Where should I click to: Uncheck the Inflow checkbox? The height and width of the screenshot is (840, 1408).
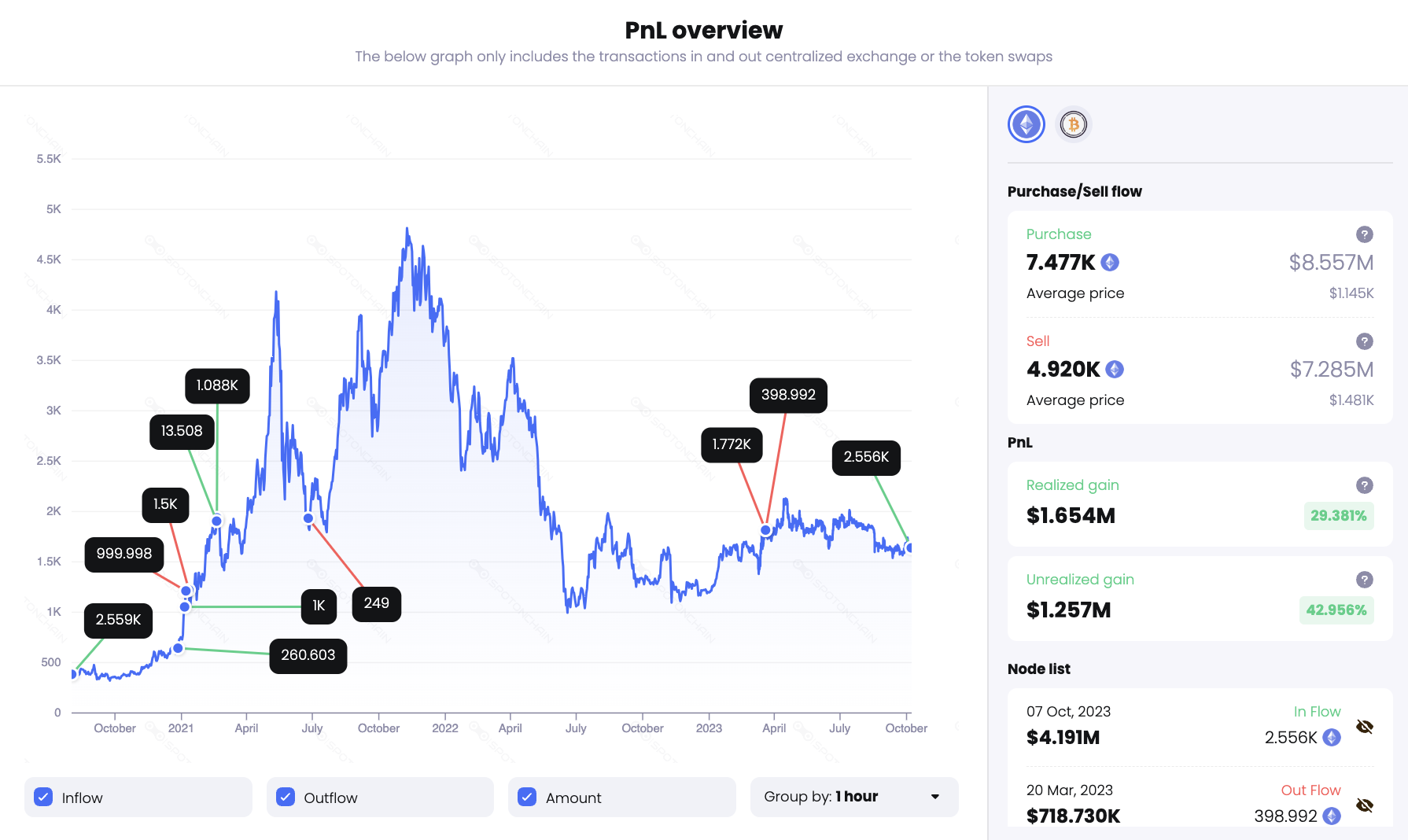44,798
